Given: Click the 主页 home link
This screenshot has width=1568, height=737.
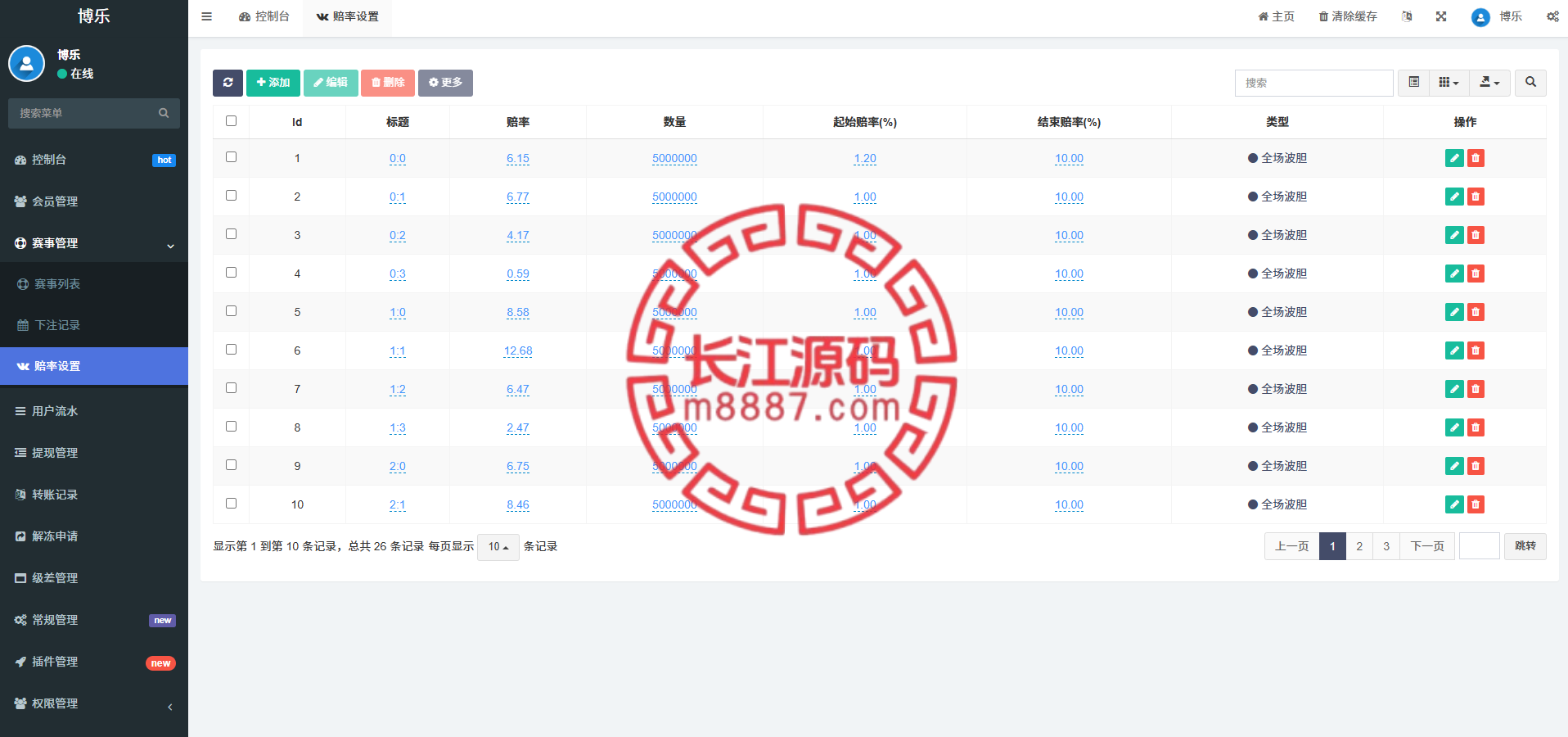Looking at the screenshot, I should coord(1277,16).
